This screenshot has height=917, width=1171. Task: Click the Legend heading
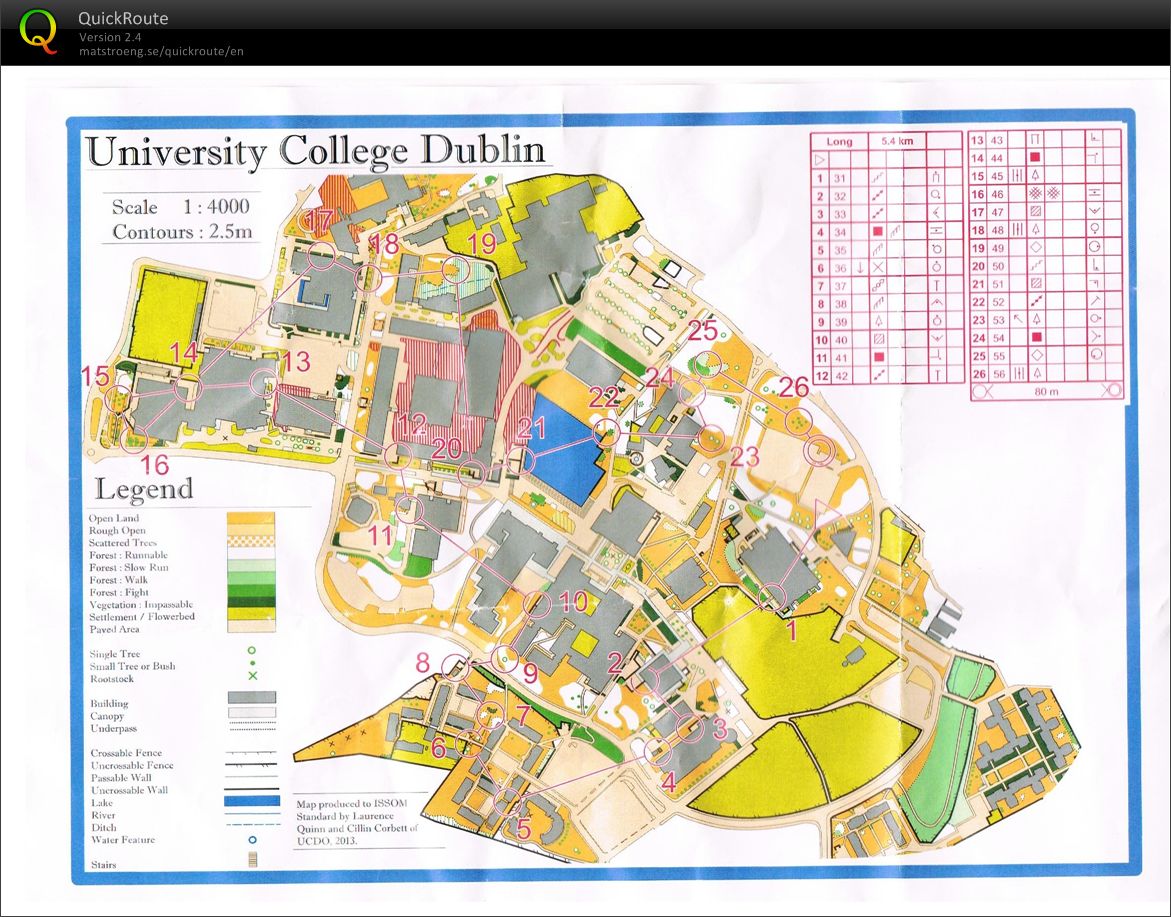point(144,489)
